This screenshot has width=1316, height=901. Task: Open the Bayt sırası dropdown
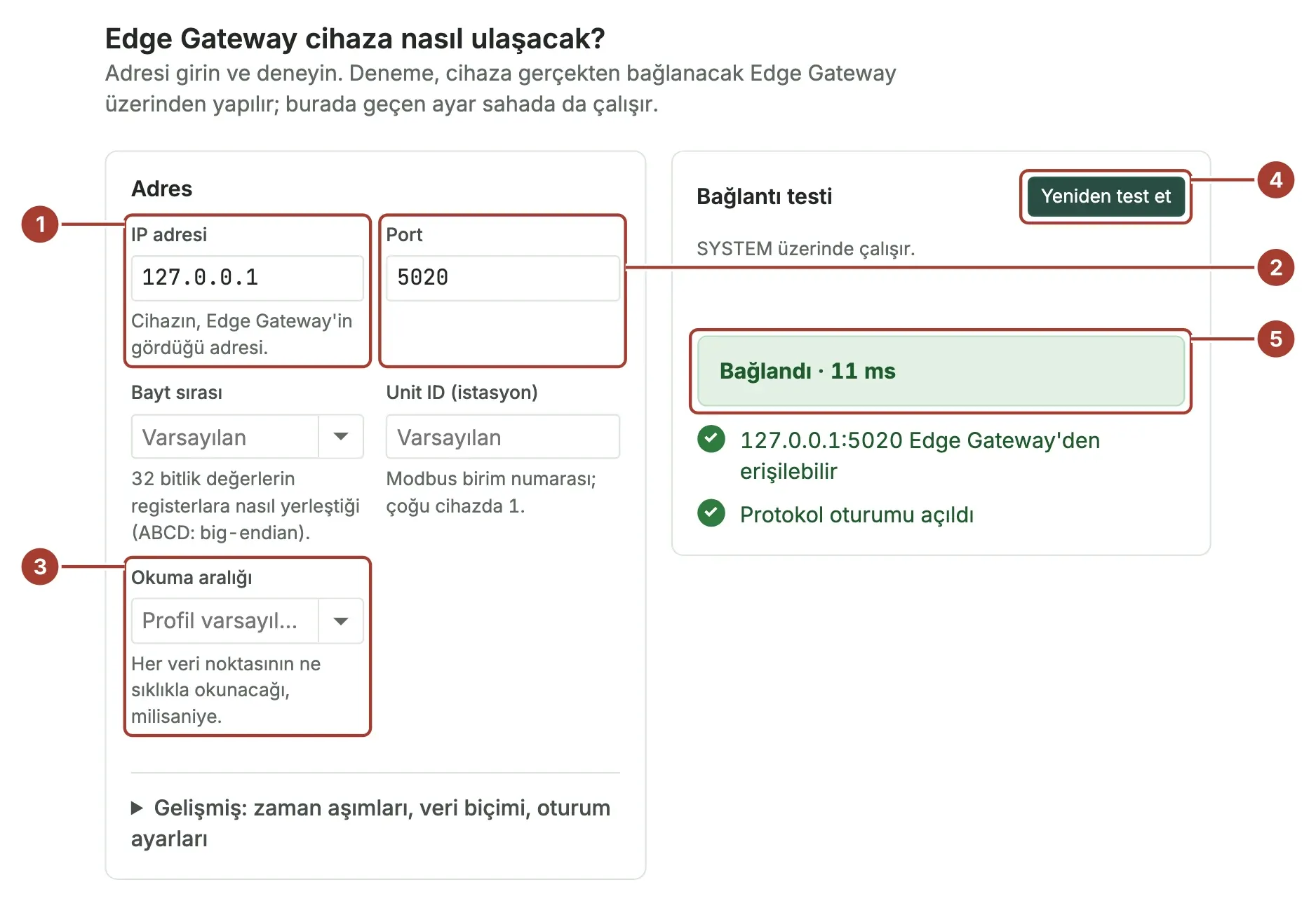click(247, 437)
